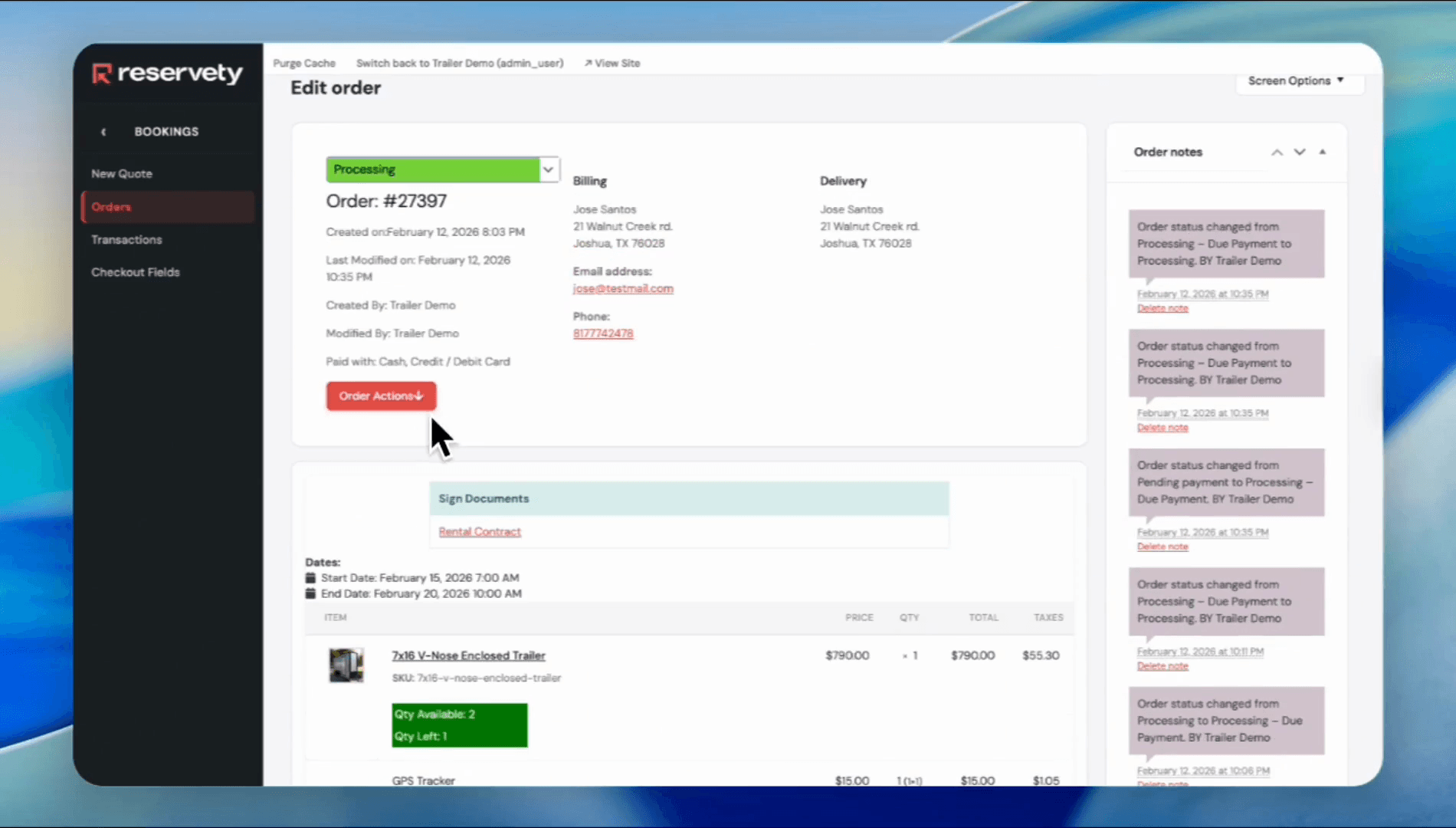Click the End Date calendar icon
Viewport: 1456px width, 828px height.
[310, 593]
